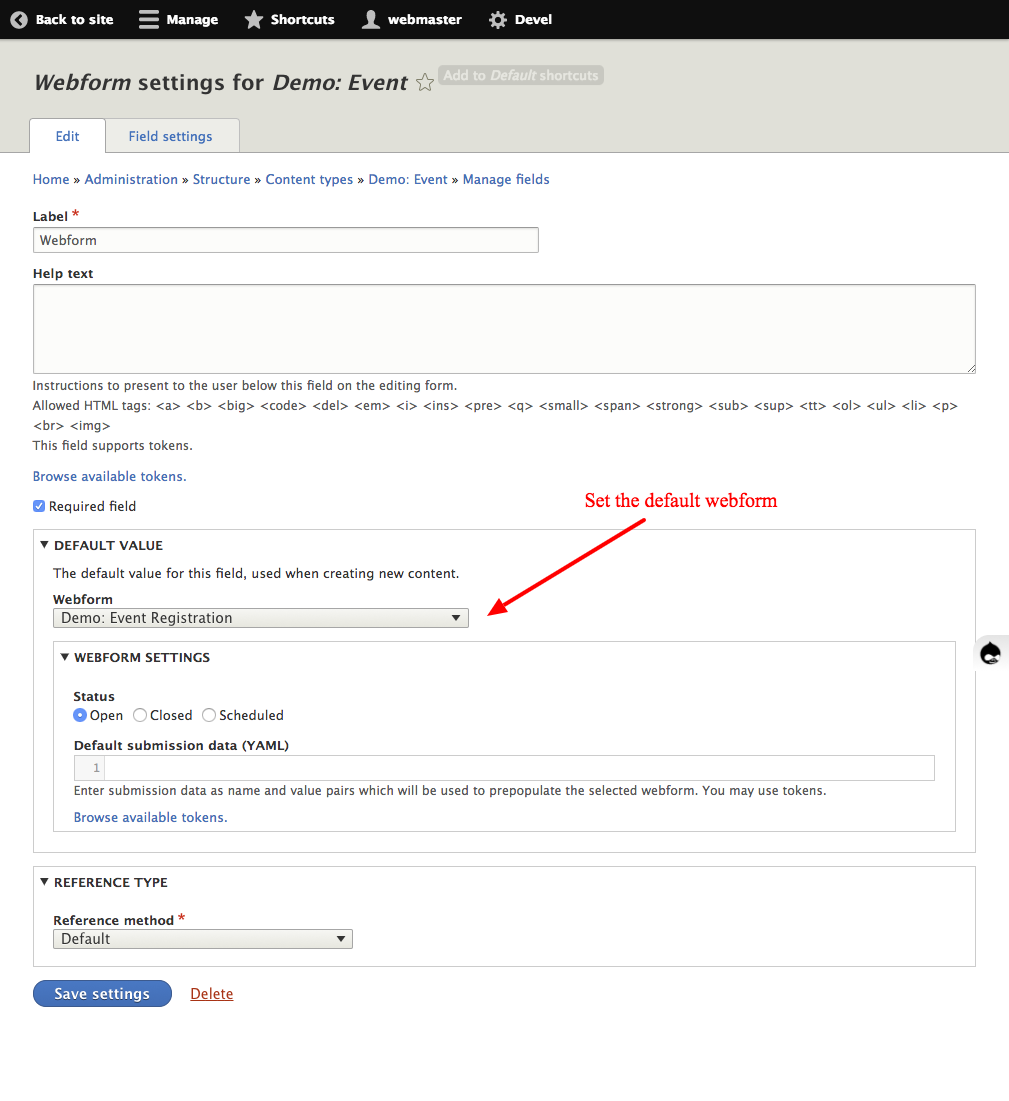Viewport: 1009px width, 1101px height.
Task: Open the Content types breadcrumb link
Action: 309,179
